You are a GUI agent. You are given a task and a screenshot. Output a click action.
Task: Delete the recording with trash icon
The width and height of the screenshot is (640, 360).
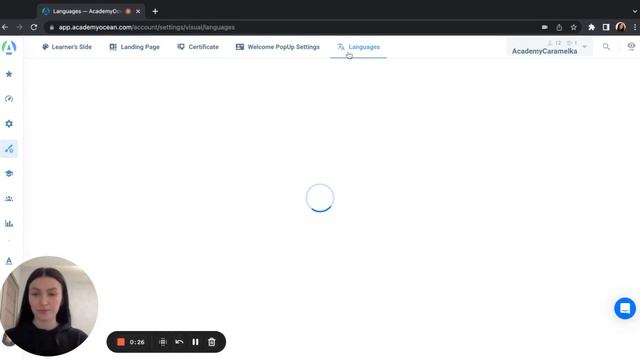[x=211, y=342]
